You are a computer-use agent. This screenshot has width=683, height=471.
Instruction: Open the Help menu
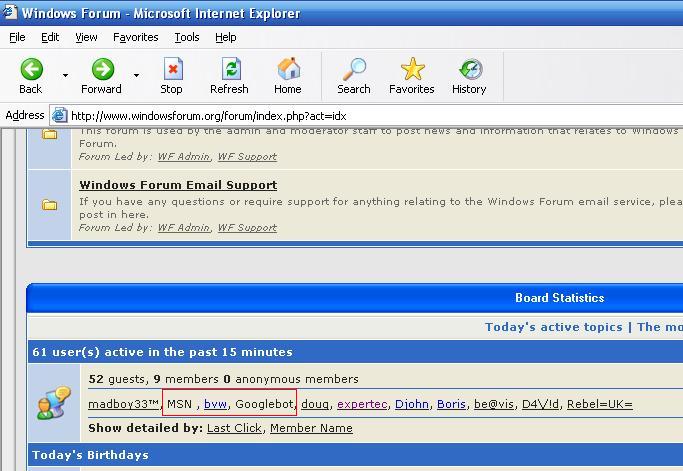click(226, 37)
